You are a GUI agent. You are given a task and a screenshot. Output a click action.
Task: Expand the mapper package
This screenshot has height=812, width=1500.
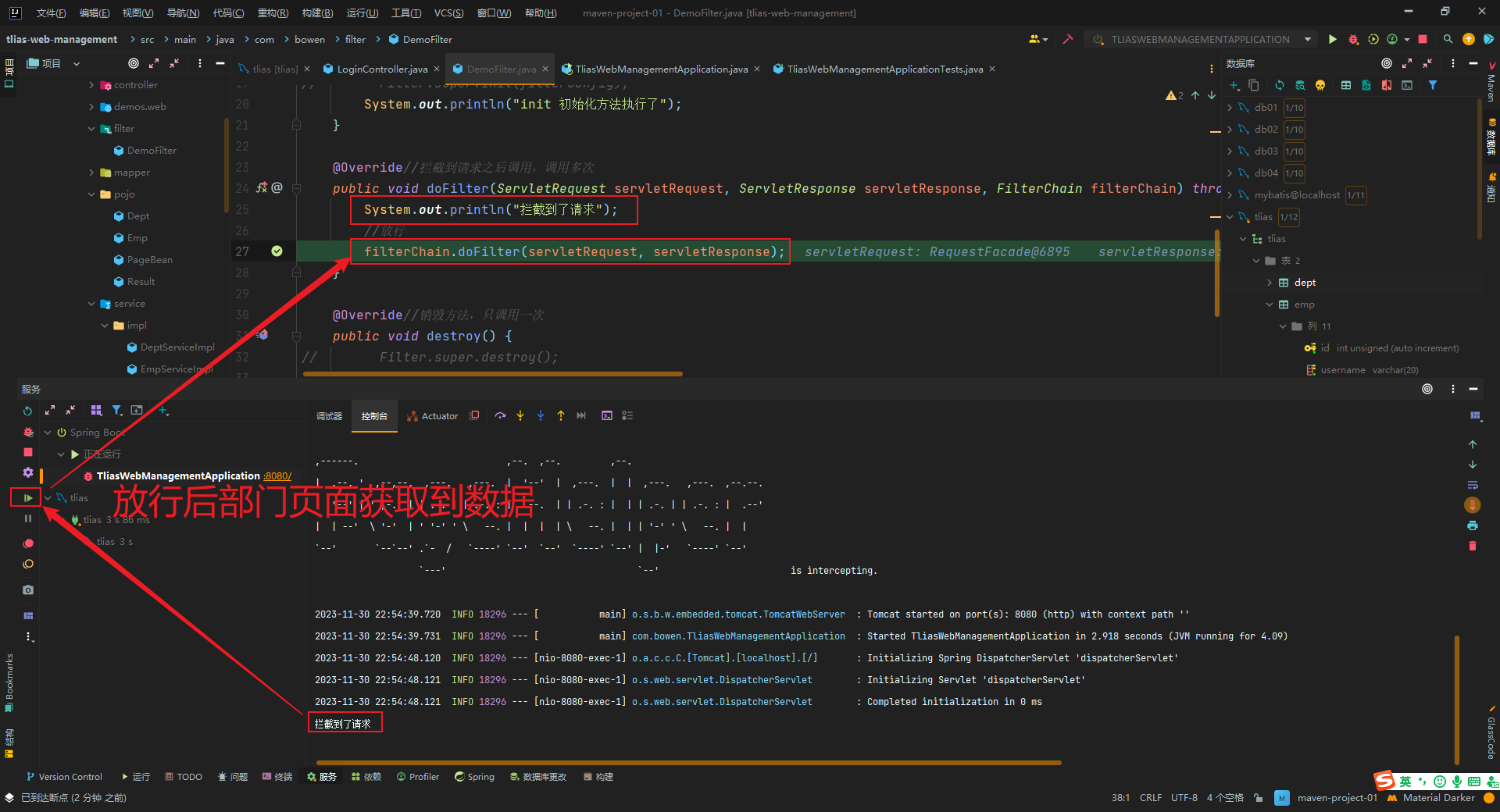(91, 173)
